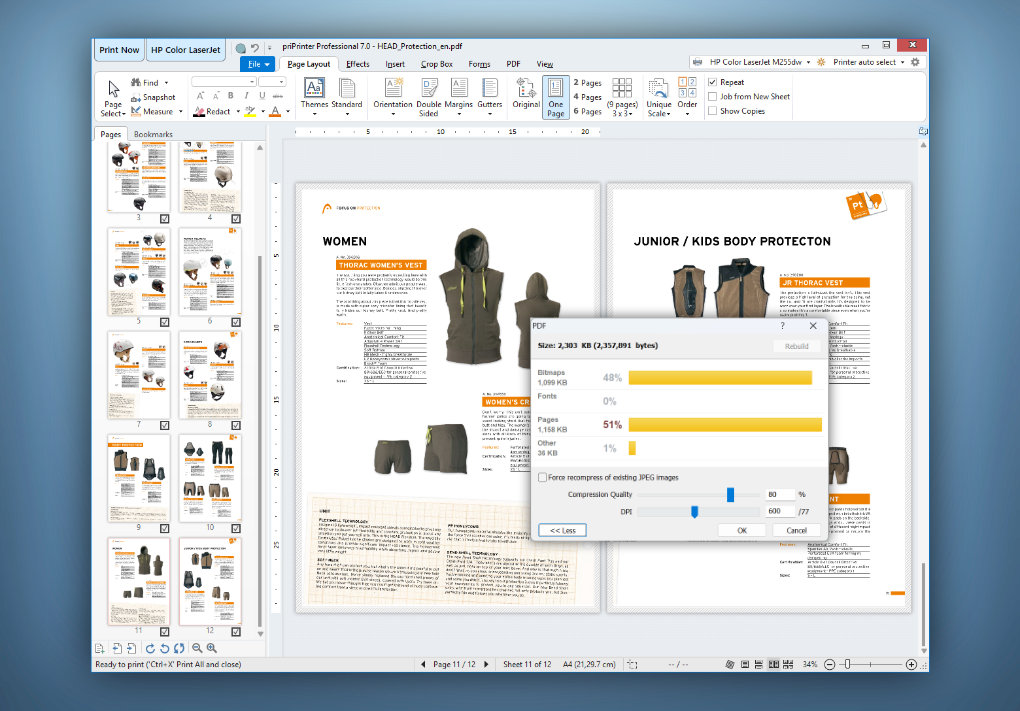1020x711 pixels.
Task: Select the Snapshot tool
Action: (153, 97)
